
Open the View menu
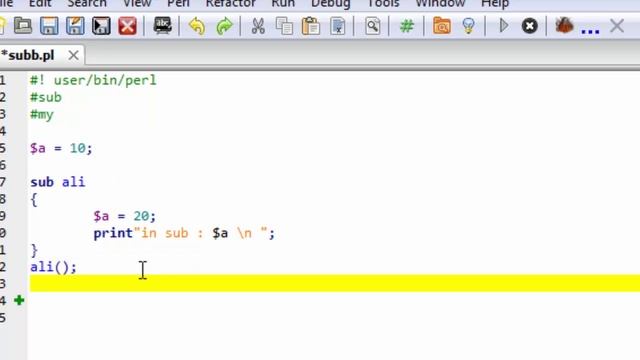coord(137,4)
